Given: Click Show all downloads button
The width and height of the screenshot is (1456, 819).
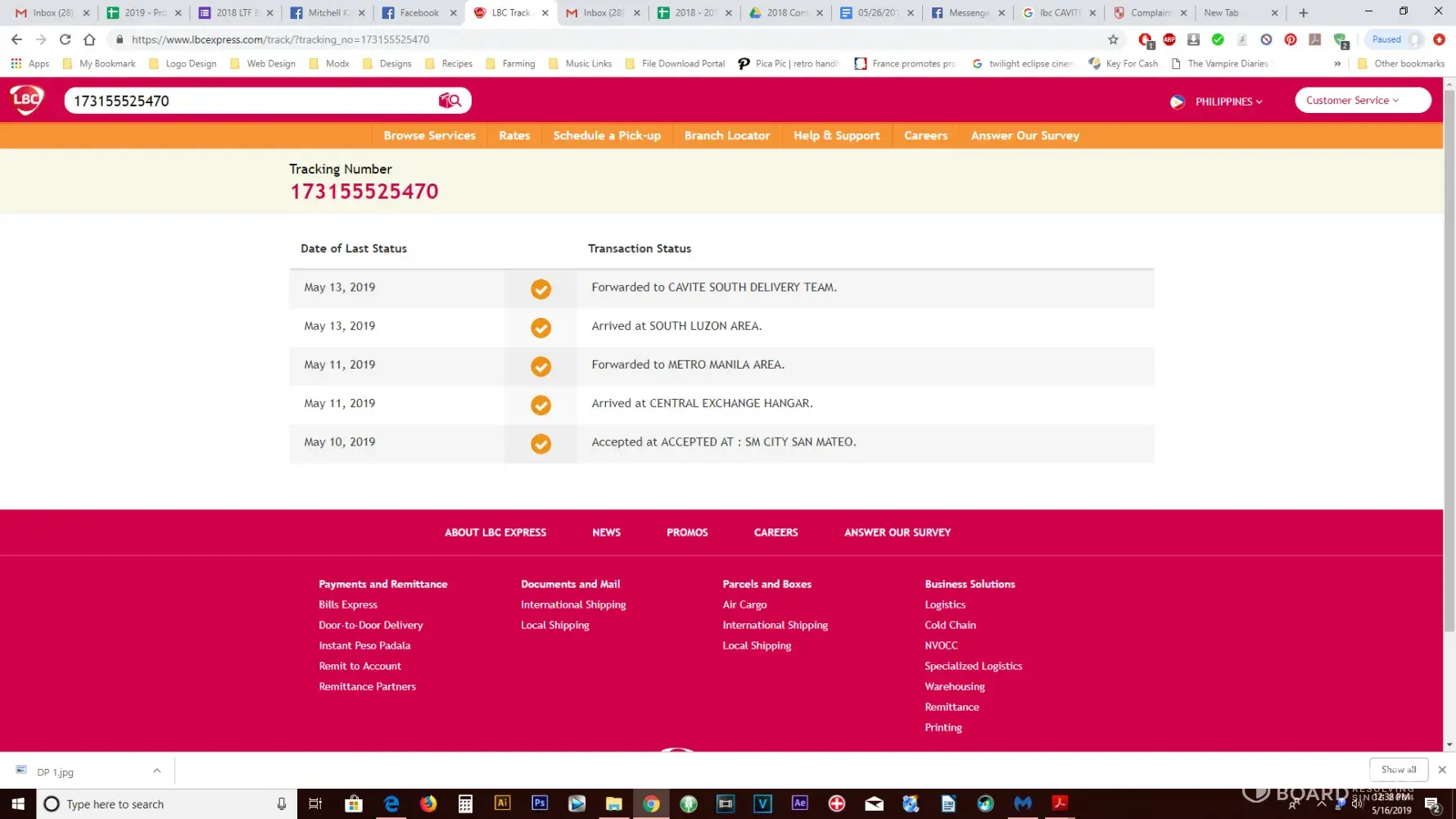Looking at the screenshot, I should [x=1398, y=770].
